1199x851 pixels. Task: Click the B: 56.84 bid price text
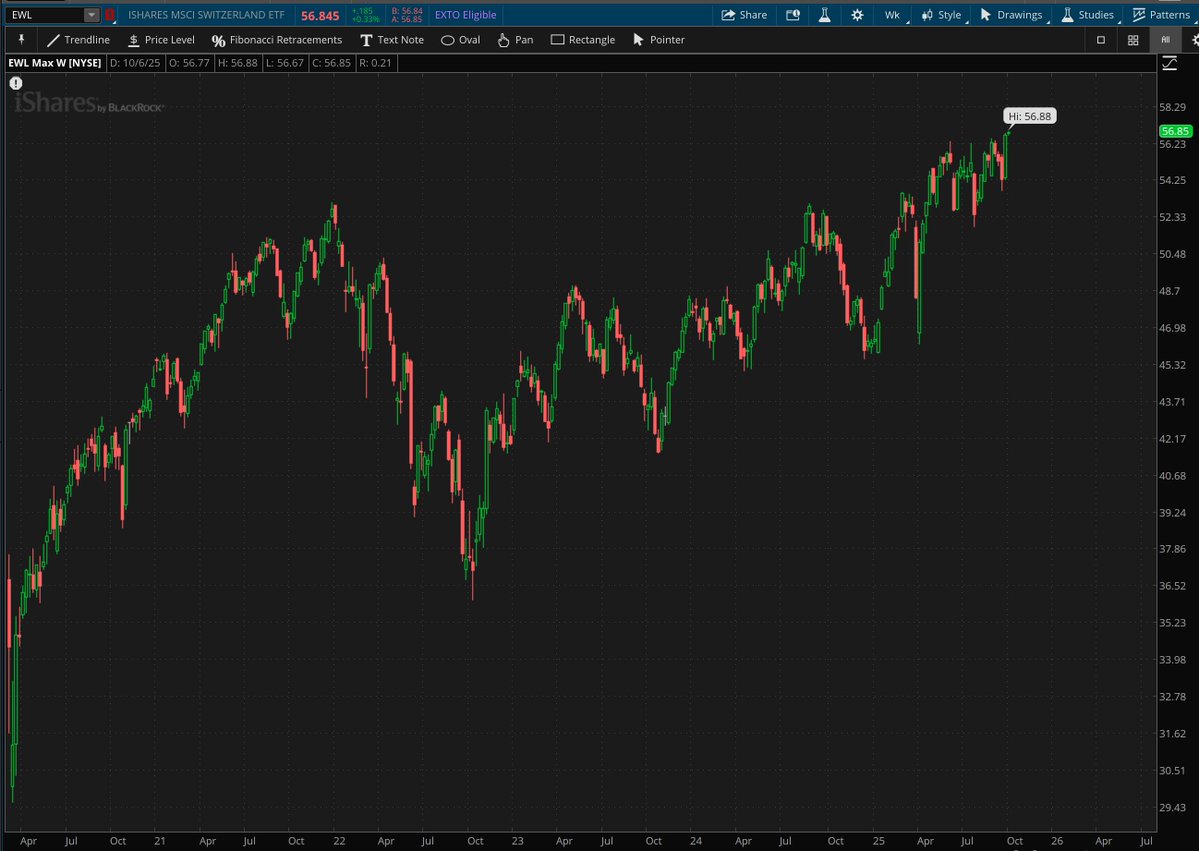point(406,11)
